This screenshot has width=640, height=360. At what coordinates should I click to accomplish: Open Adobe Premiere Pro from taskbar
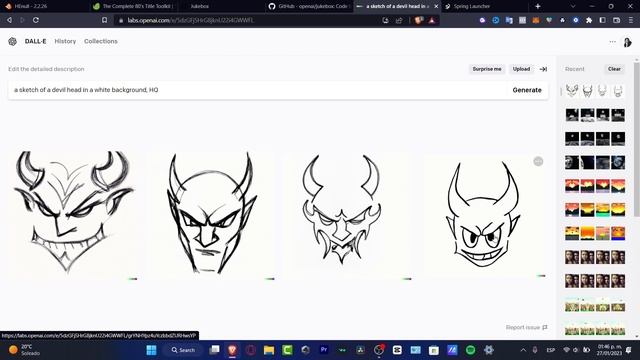324,350
